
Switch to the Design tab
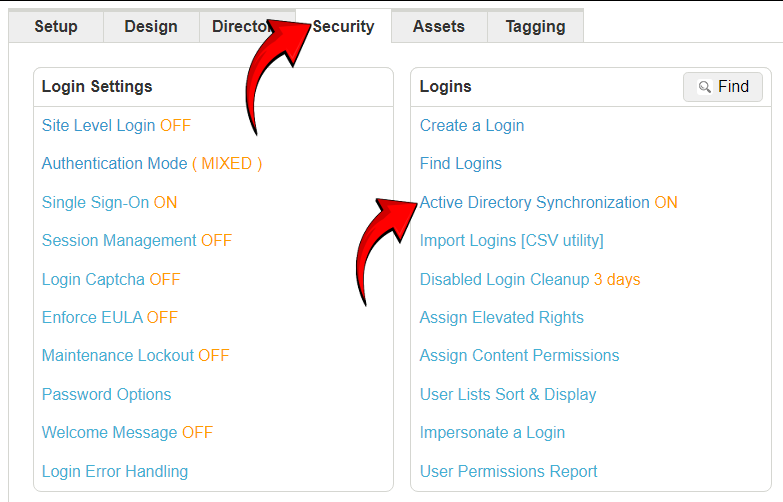tap(151, 26)
